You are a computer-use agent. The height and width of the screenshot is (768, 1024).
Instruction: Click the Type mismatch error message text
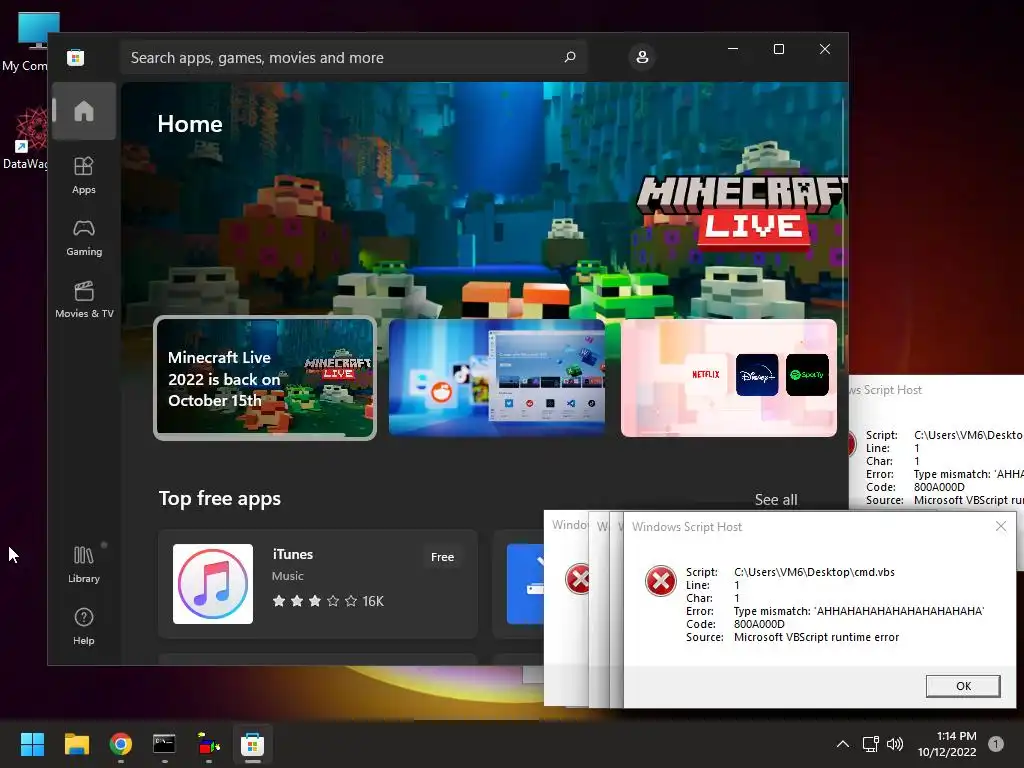click(859, 611)
